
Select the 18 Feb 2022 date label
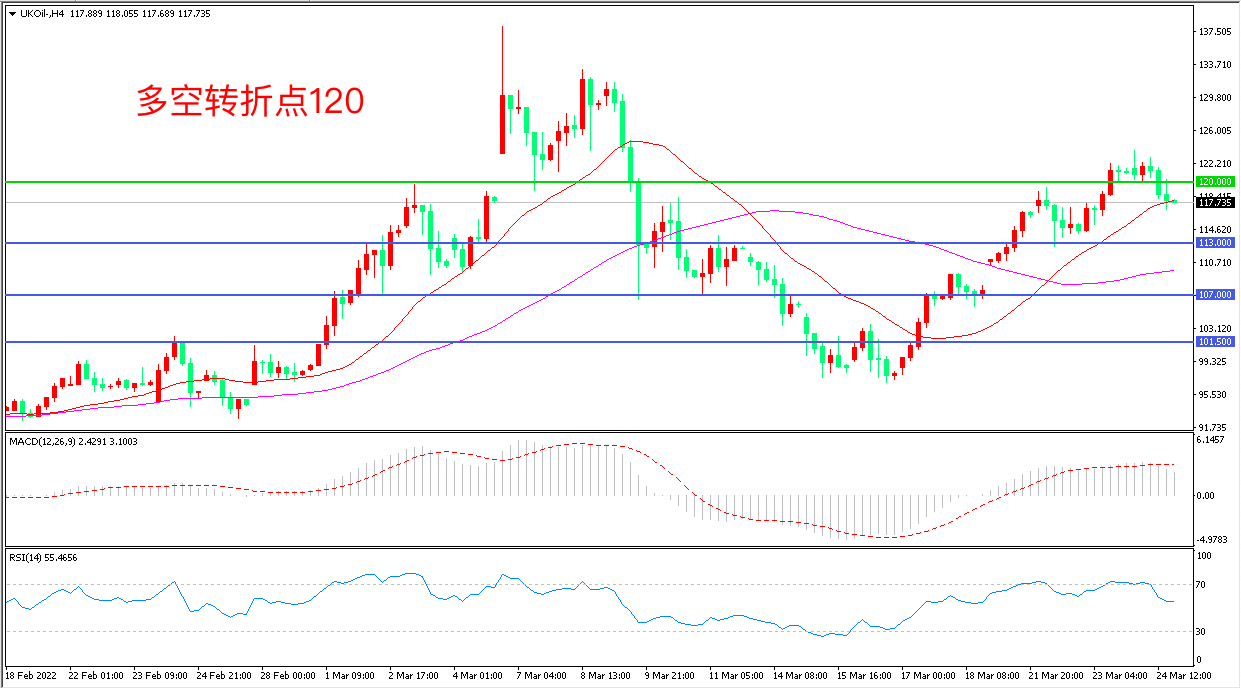point(32,676)
